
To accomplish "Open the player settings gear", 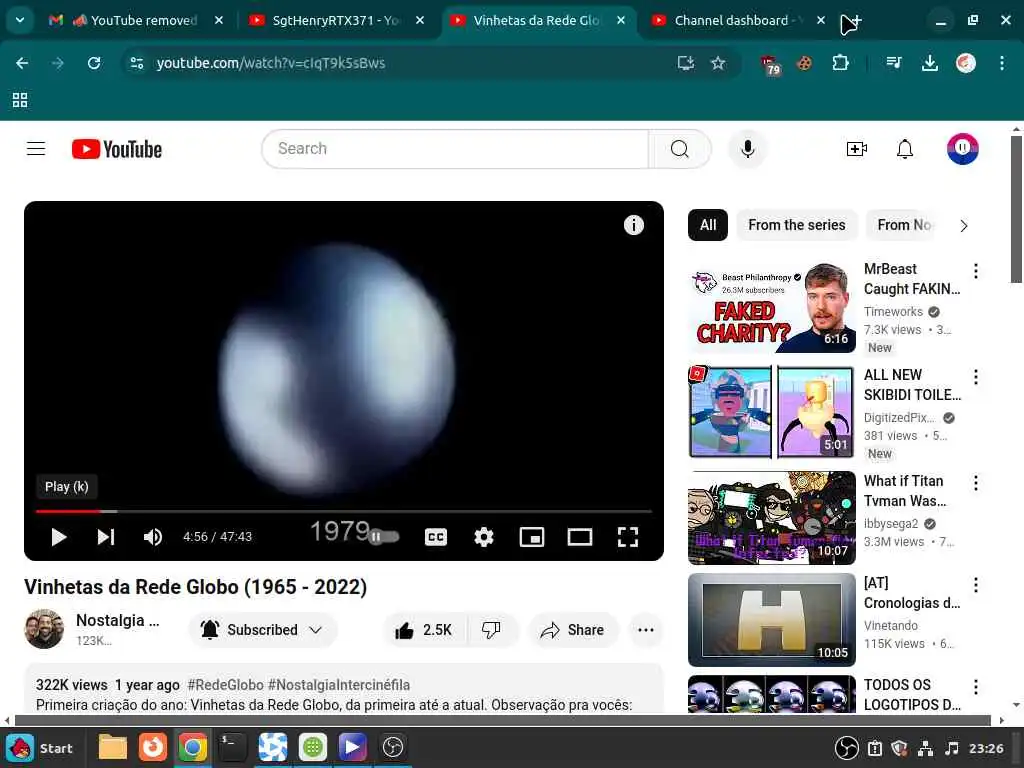I will point(483,537).
